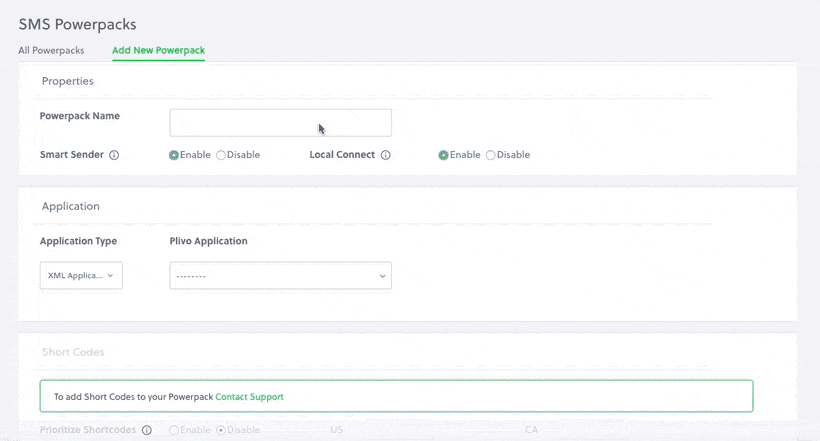This screenshot has width=820, height=441.
Task: Select Disable for Local Connect
Action: [490, 156]
